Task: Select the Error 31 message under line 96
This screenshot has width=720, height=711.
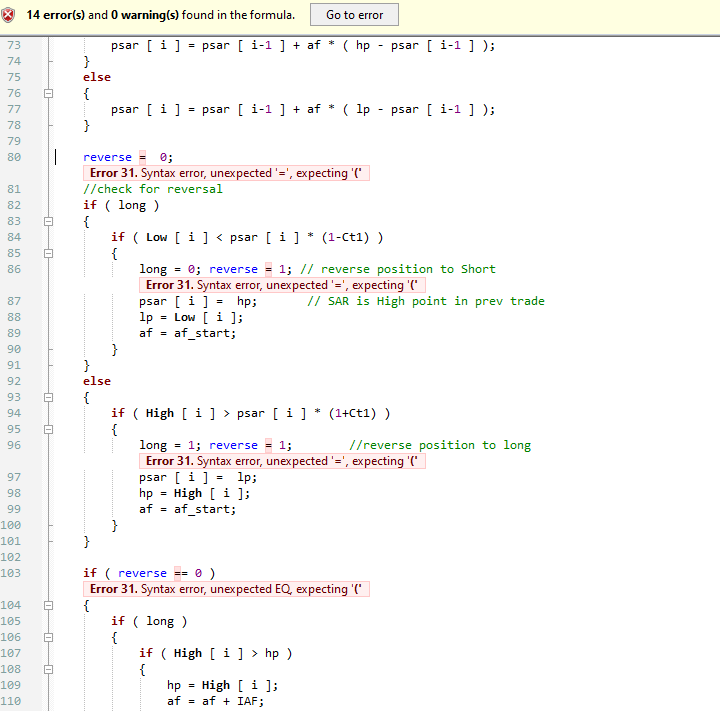Action: pos(283,461)
